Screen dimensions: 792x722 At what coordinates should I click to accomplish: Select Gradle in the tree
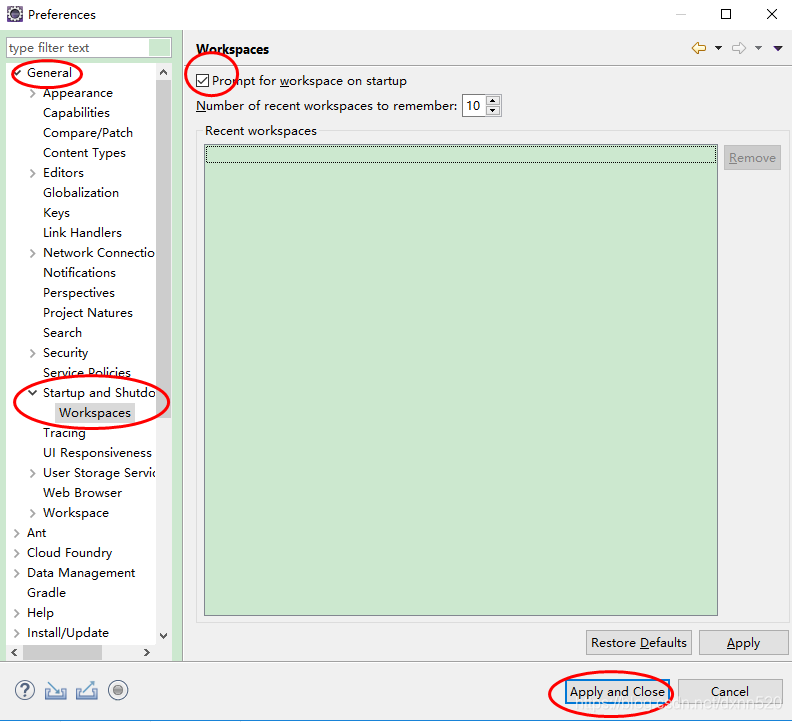click(x=46, y=593)
